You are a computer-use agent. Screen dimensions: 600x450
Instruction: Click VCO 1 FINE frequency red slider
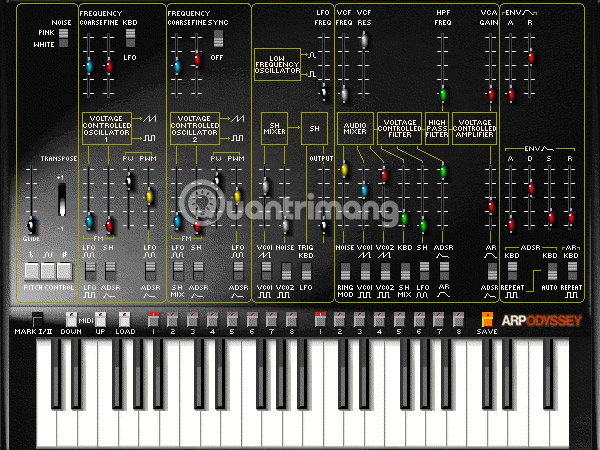[x=109, y=66]
